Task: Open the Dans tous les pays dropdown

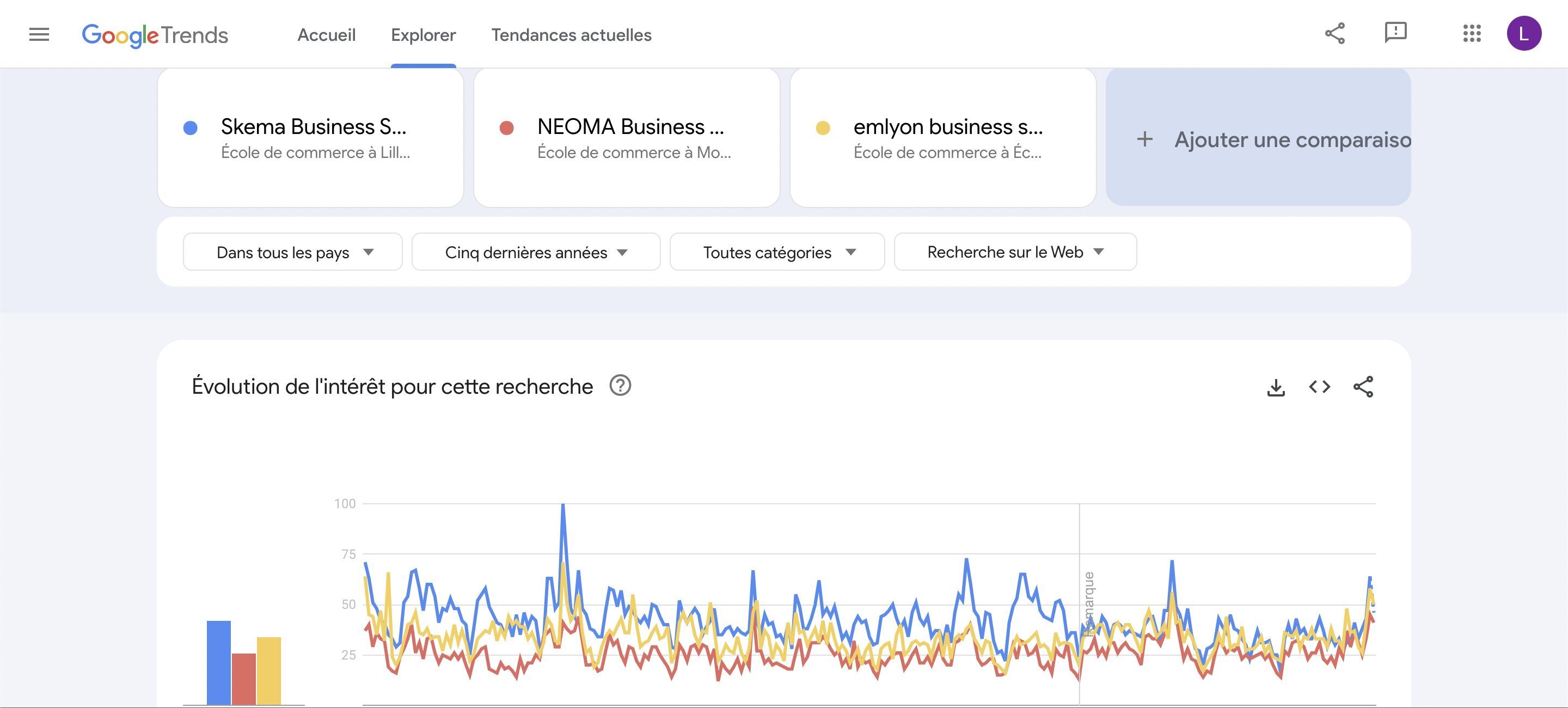Action: tap(293, 252)
